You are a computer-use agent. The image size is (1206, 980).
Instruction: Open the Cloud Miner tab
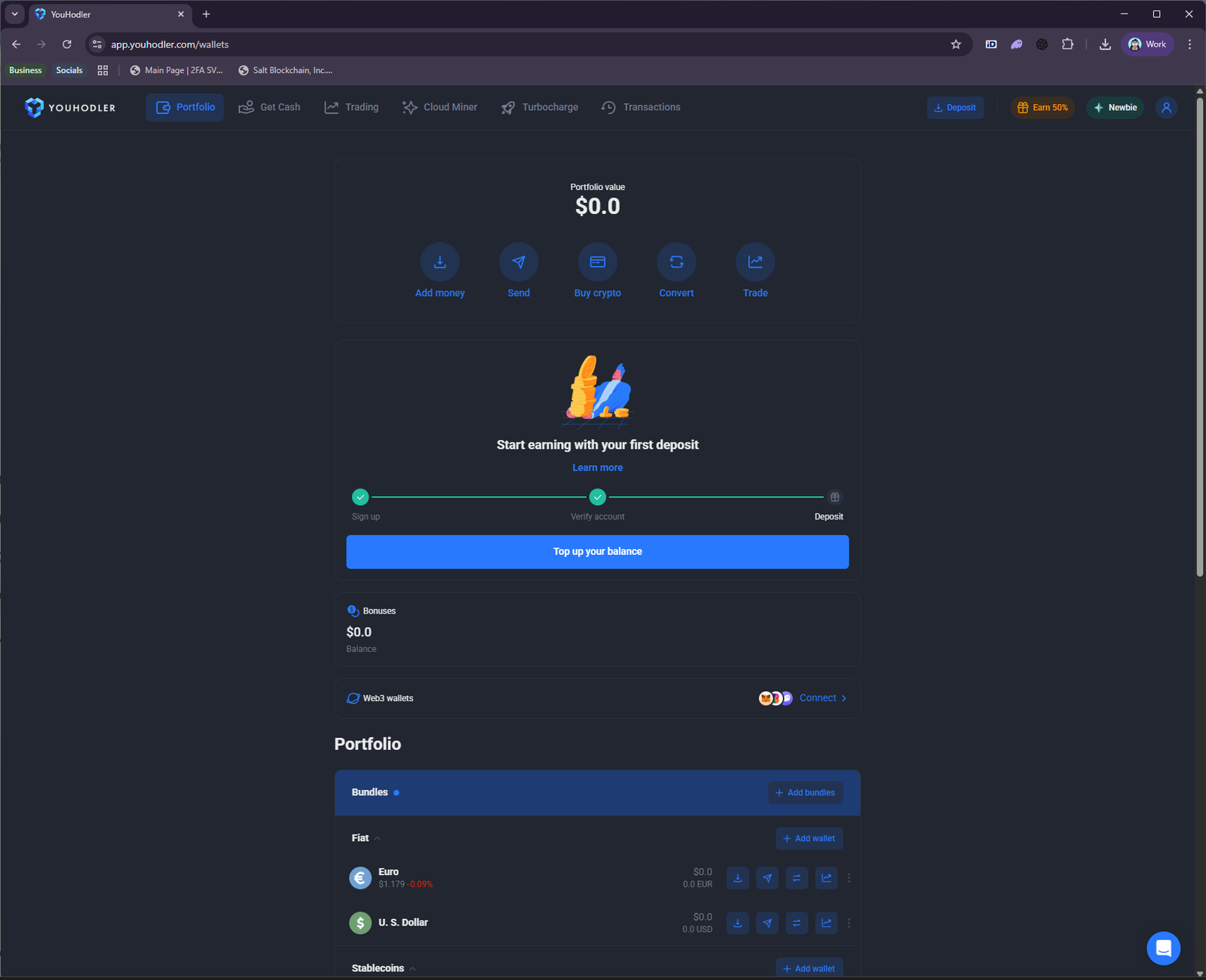point(439,107)
